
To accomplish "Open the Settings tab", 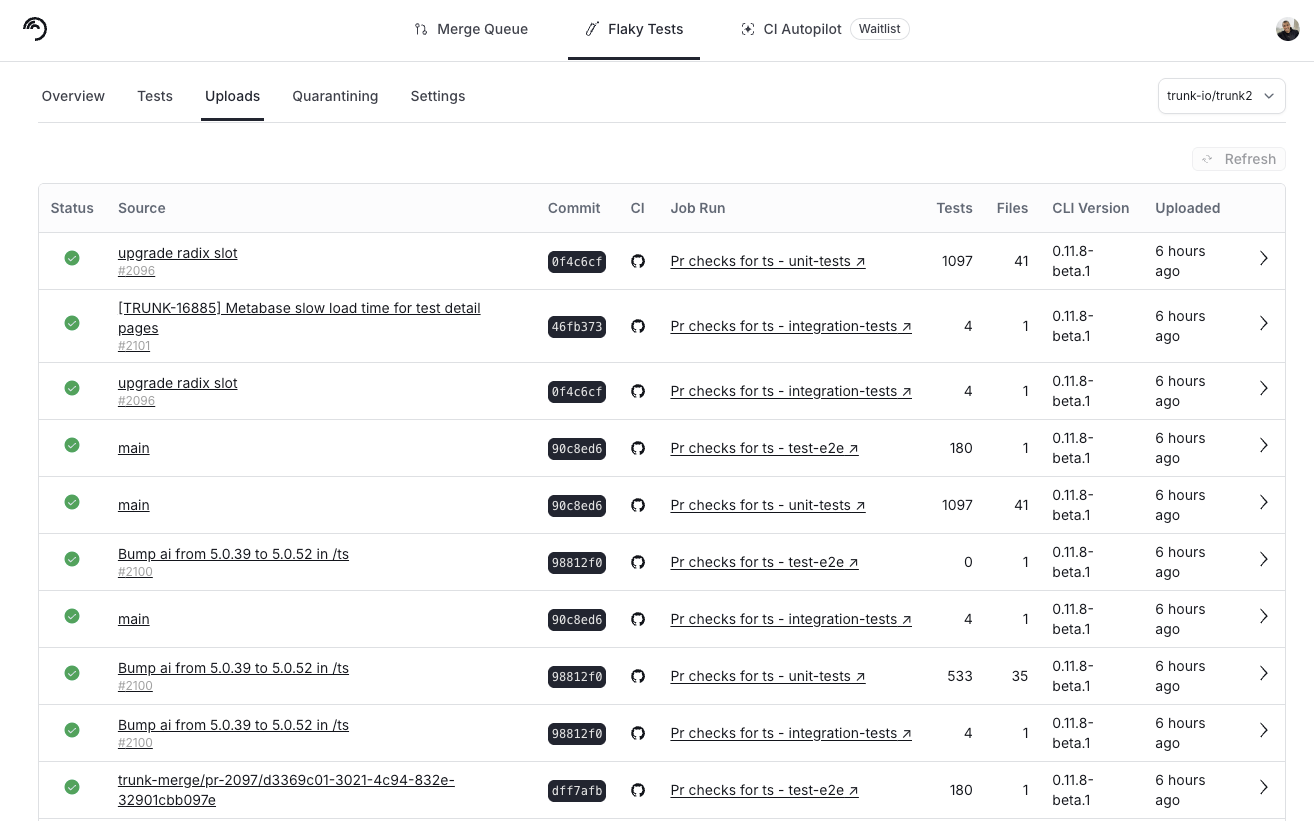I will [x=438, y=96].
